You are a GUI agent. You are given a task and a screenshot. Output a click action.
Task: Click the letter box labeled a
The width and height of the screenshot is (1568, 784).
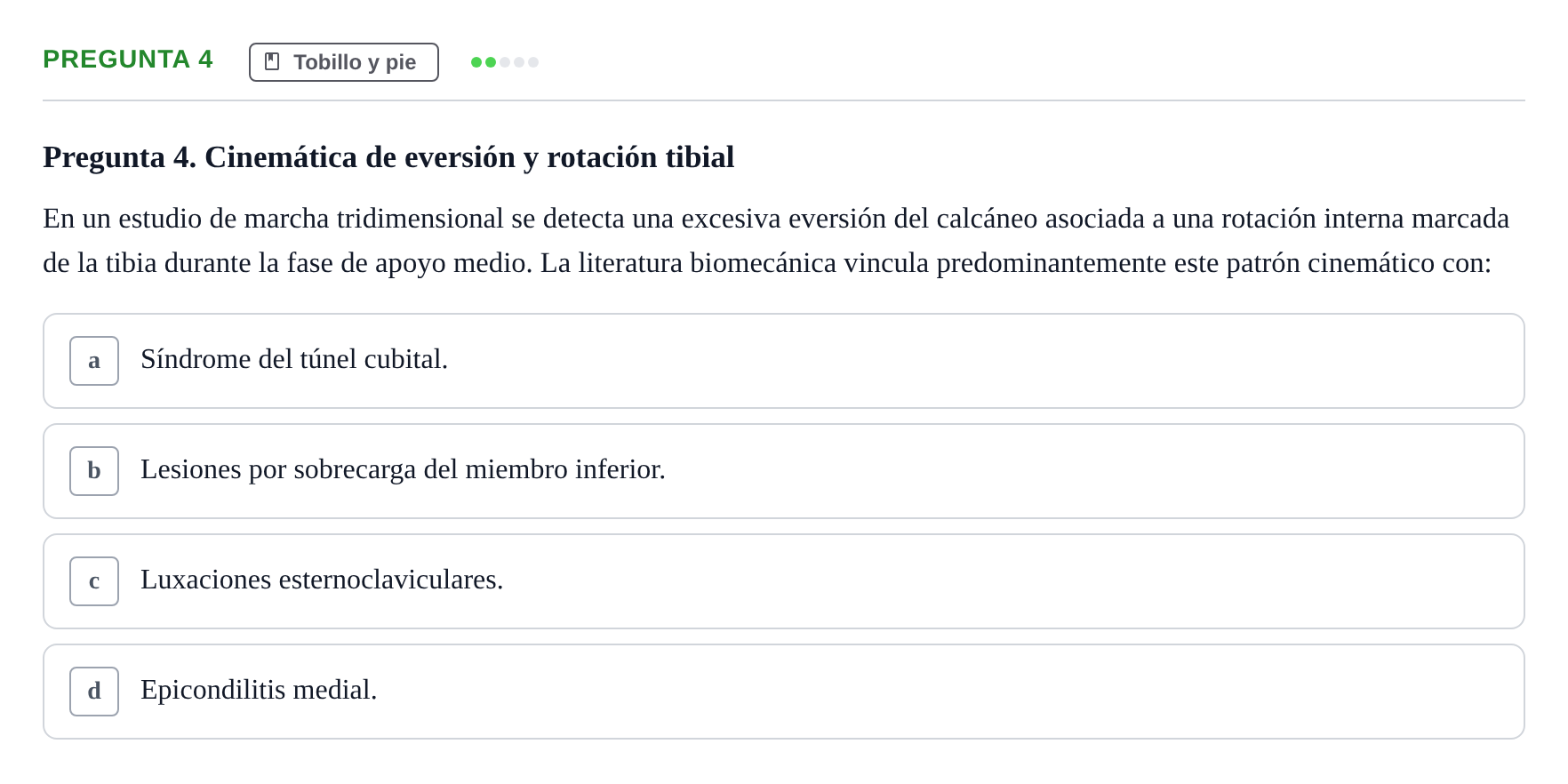[94, 361]
